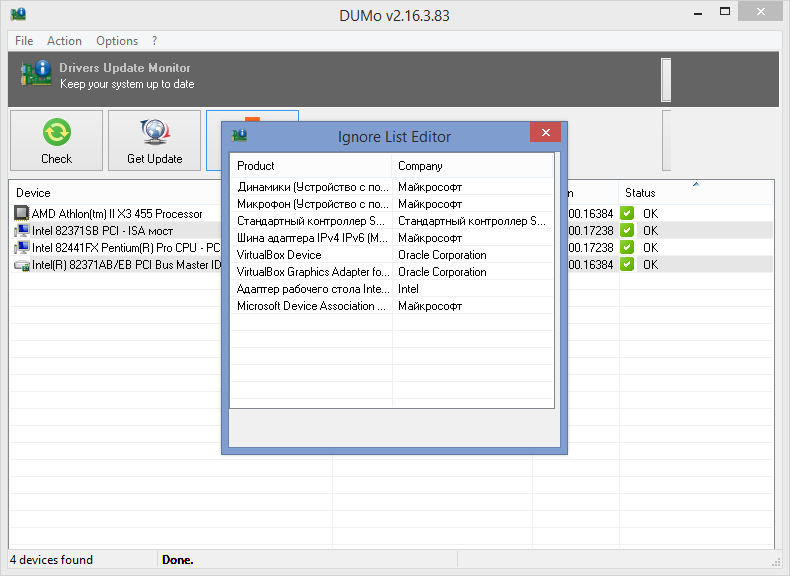Select the Шина адаптера IPv4 IPv6 row
This screenshot has width=790, height=576.
(392, 238)
